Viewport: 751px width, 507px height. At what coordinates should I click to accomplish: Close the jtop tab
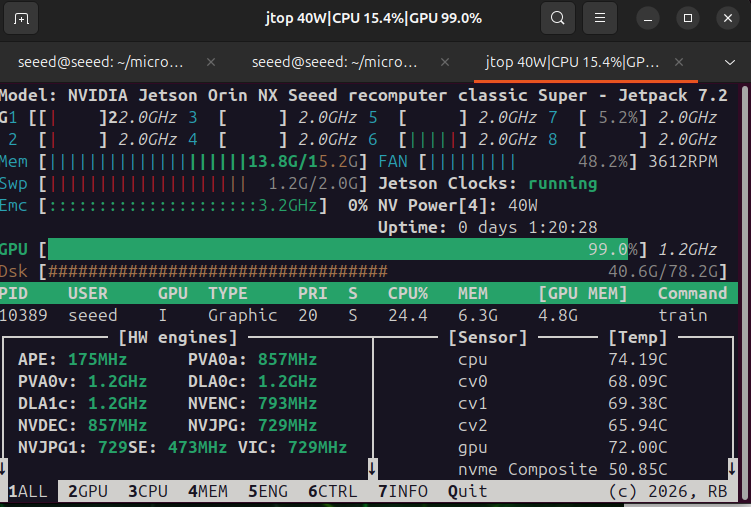pyautogui.click(x=679, y=62)
